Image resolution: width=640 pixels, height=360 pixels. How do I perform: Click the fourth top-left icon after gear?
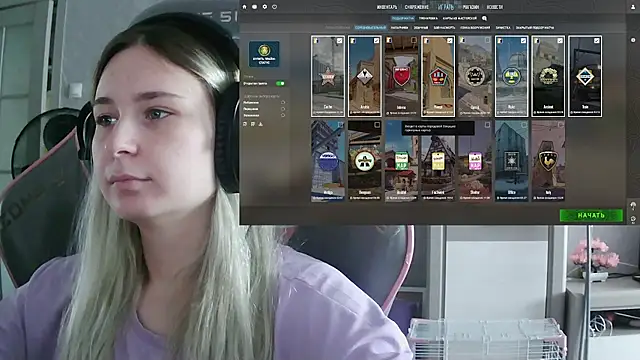point(274,7)
